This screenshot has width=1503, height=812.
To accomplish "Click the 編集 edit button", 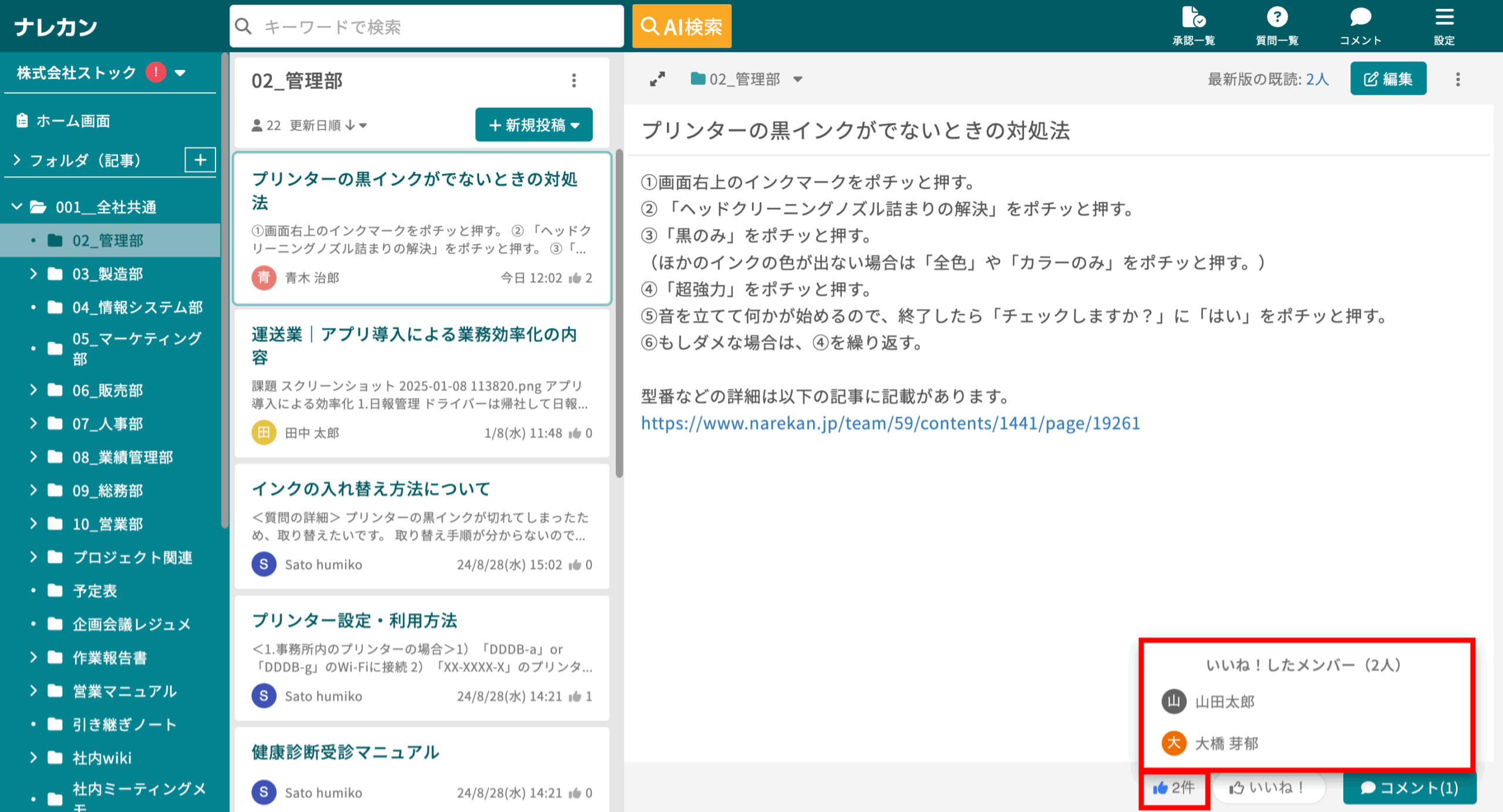I will pyautogui.click(x=1388, y=79).
